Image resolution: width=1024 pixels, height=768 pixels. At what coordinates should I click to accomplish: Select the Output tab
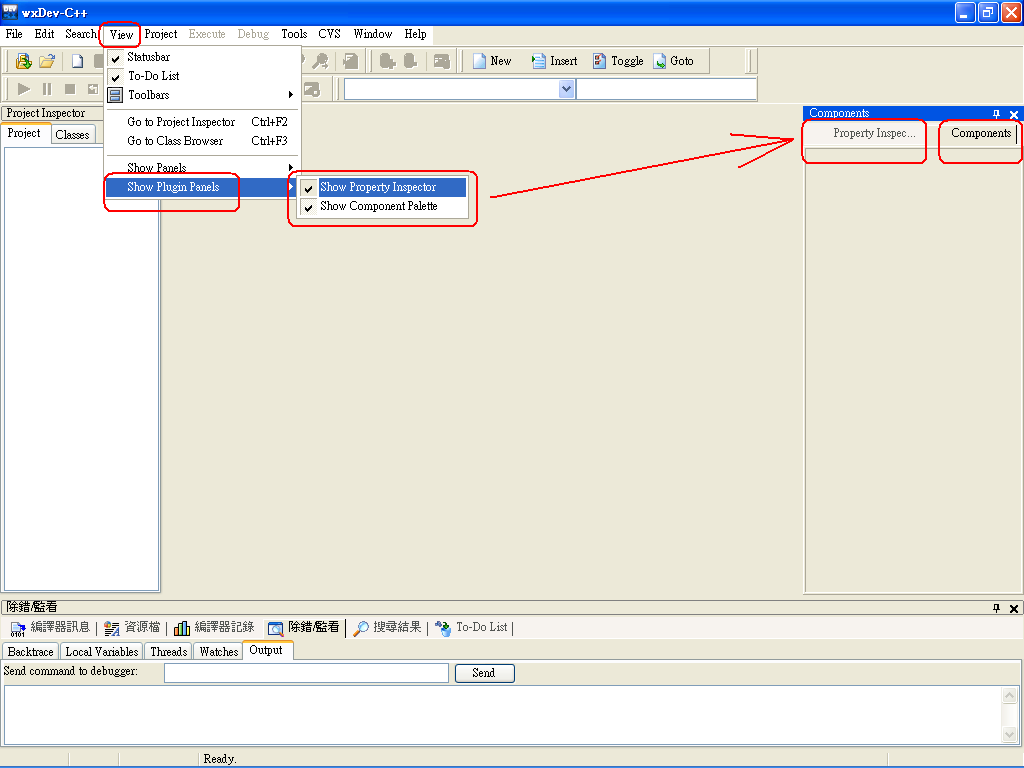(266, 650)
